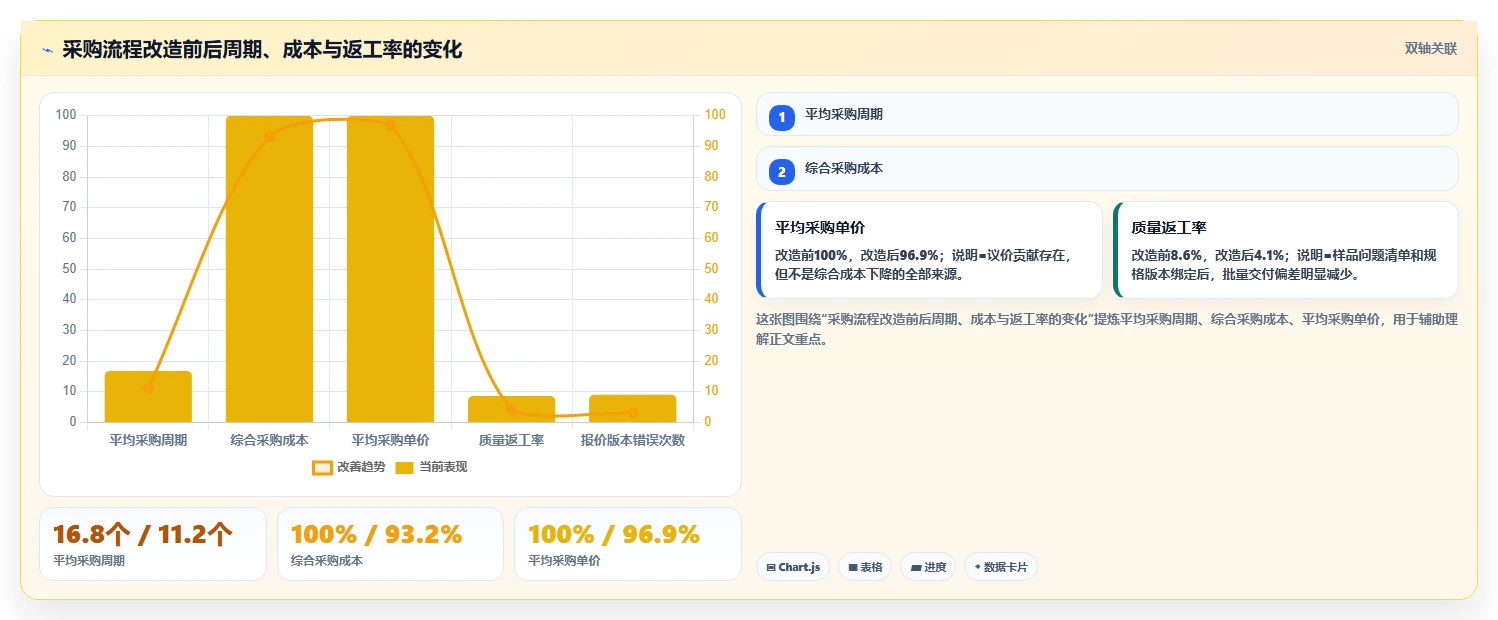Click the 16.8个 / 11.2个 stat card
This screenshot has width=1498, height=620.
pos(153,544)
